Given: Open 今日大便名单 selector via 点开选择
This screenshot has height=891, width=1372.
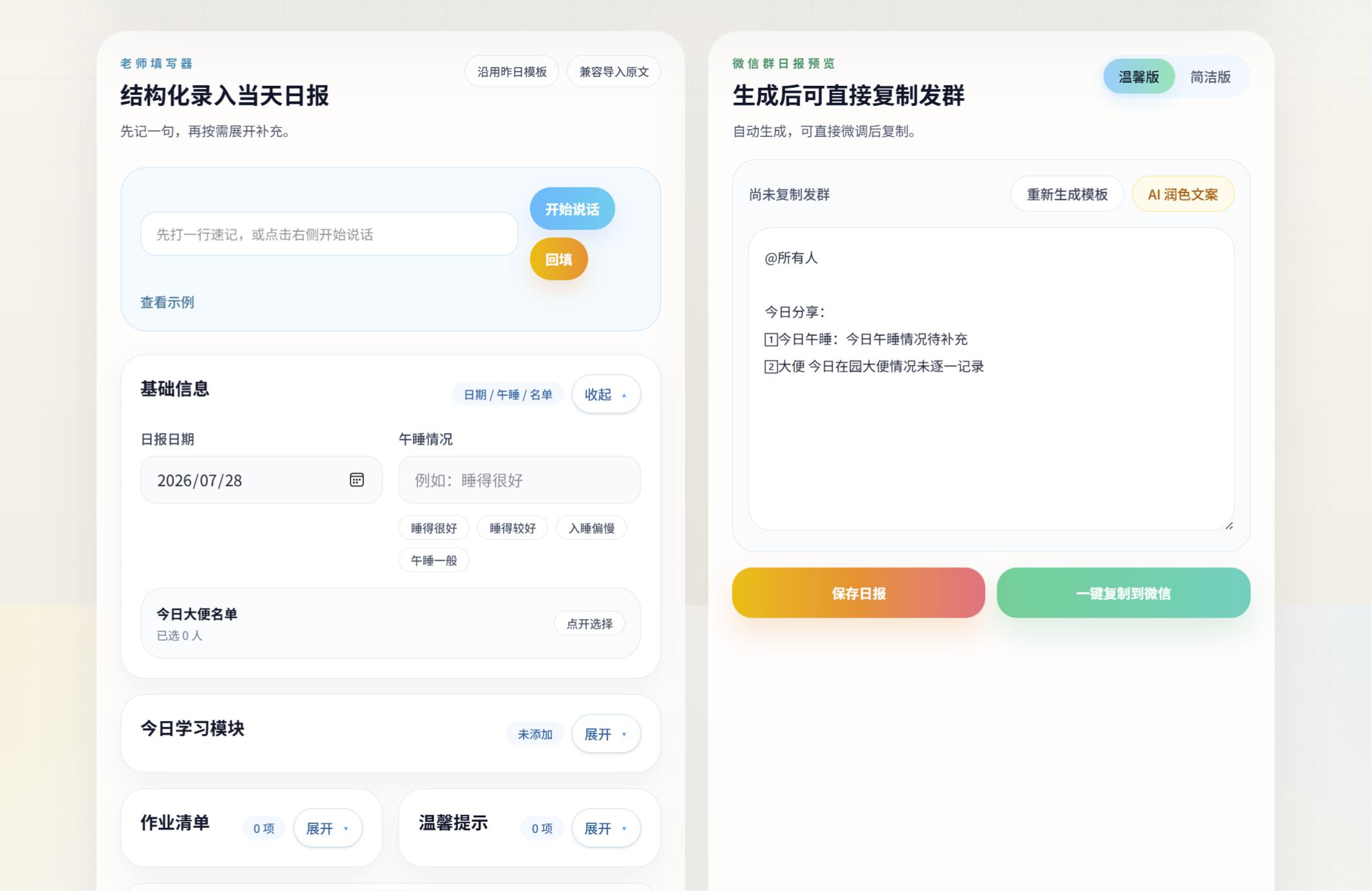Looking at the screenshot, I should [589, 624].
